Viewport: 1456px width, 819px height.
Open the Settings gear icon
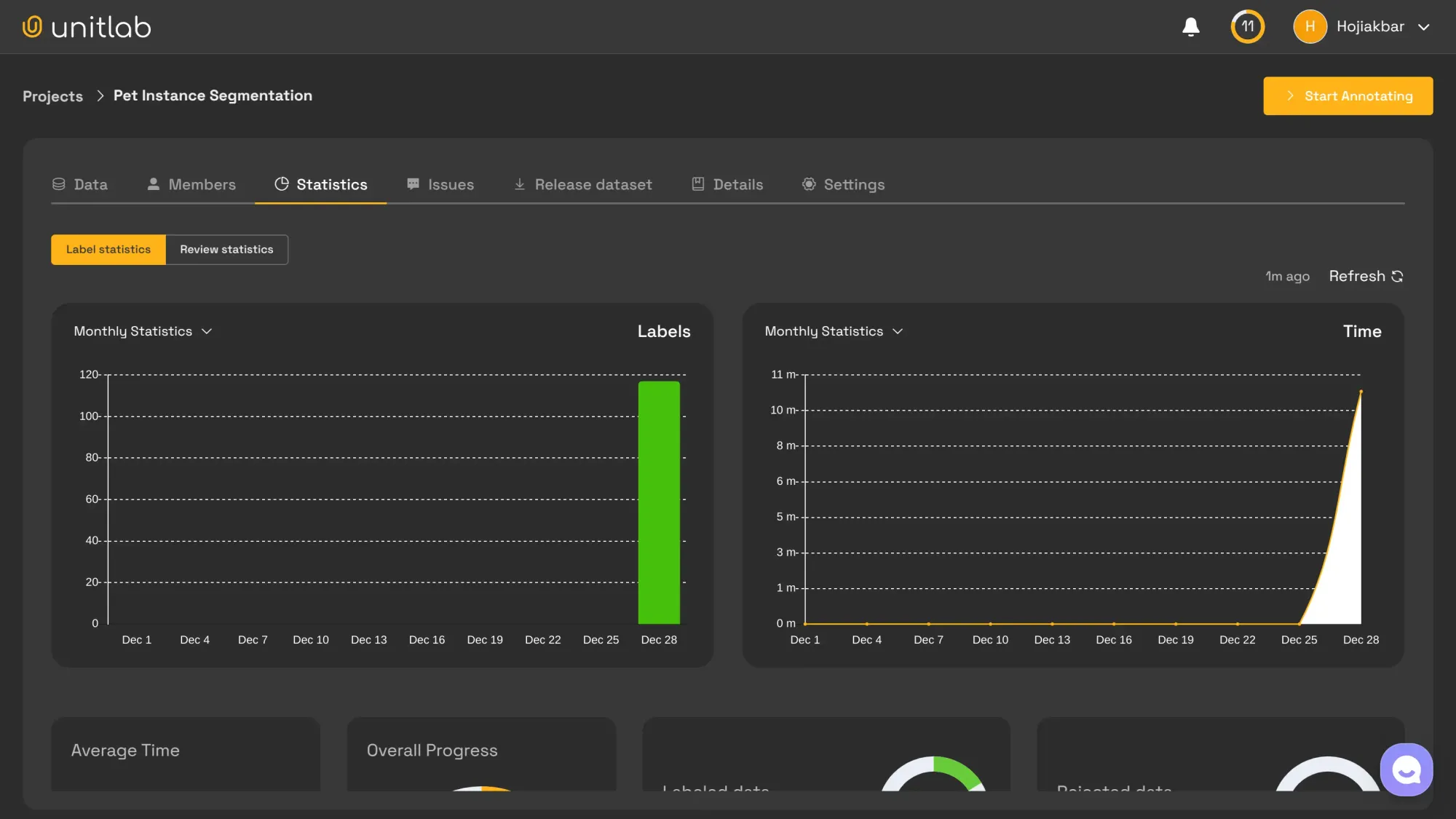click(808, 184)
